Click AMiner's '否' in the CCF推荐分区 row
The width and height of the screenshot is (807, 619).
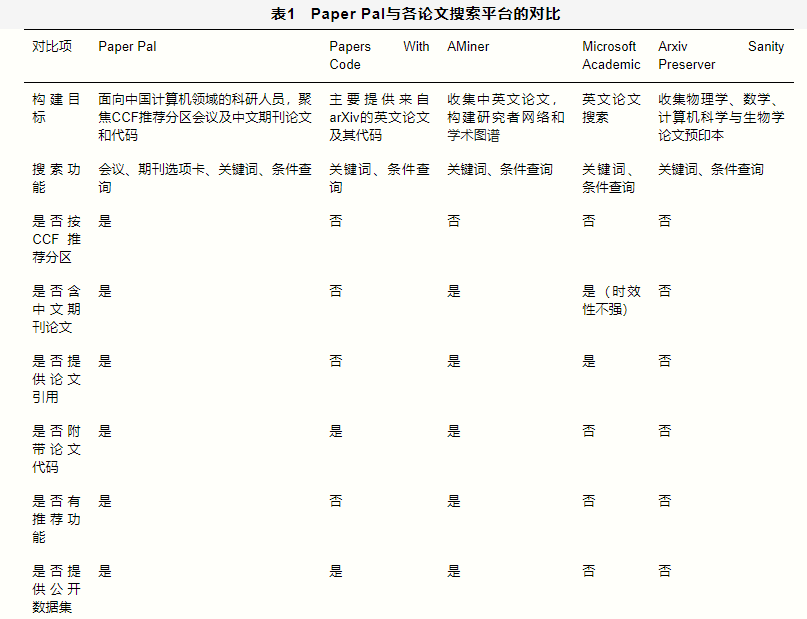[453, 221]
